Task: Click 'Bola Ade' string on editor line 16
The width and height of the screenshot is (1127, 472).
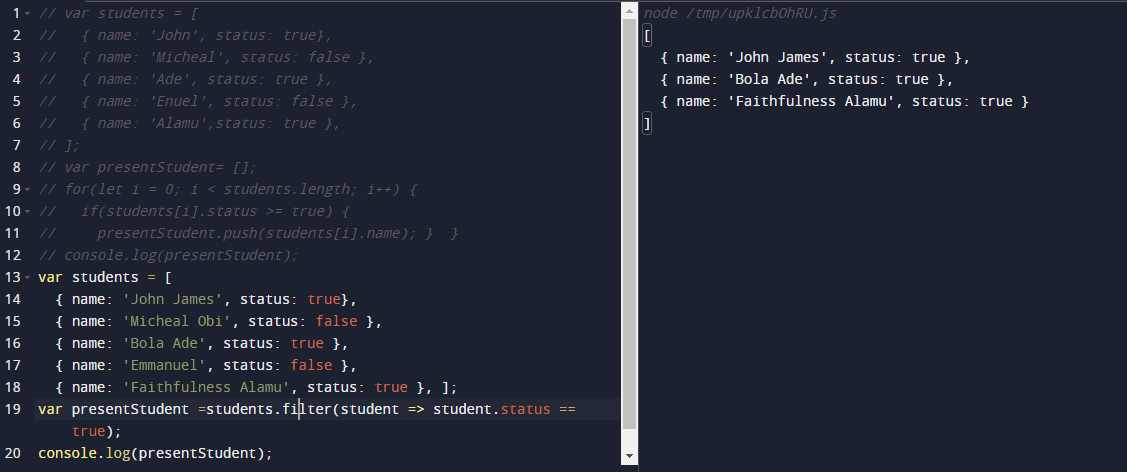Action: [164, 343]
